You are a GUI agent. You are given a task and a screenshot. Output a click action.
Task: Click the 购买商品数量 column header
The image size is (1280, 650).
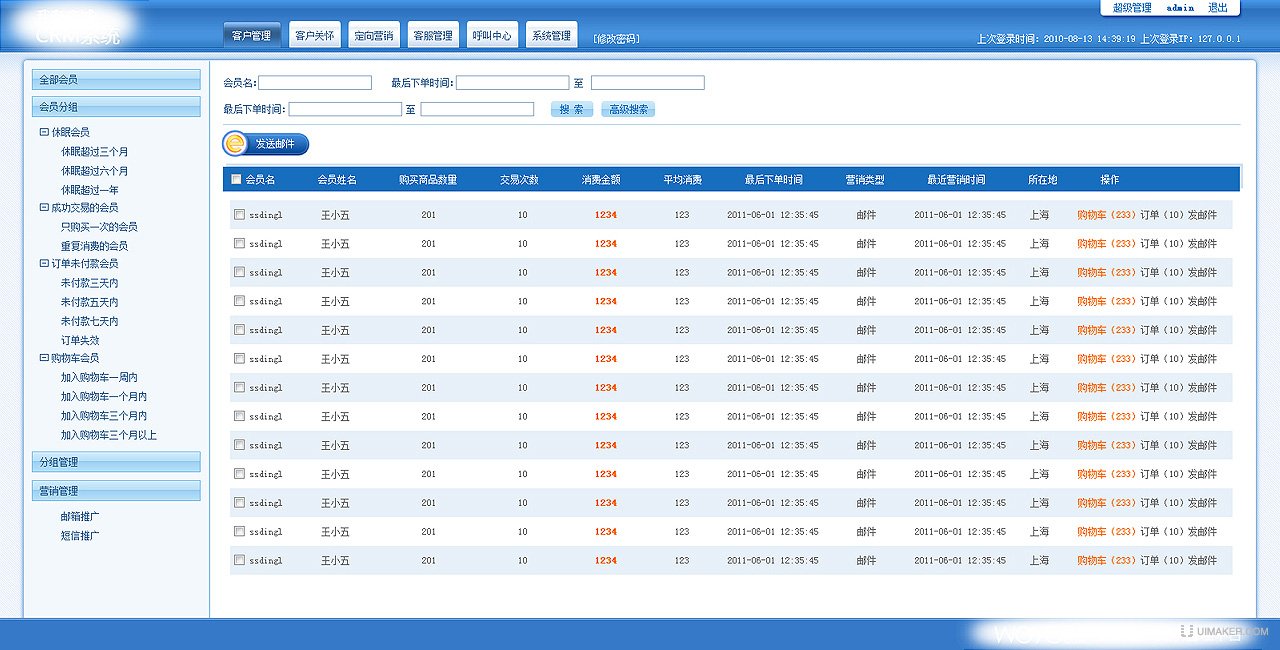[x=428, y=180]
